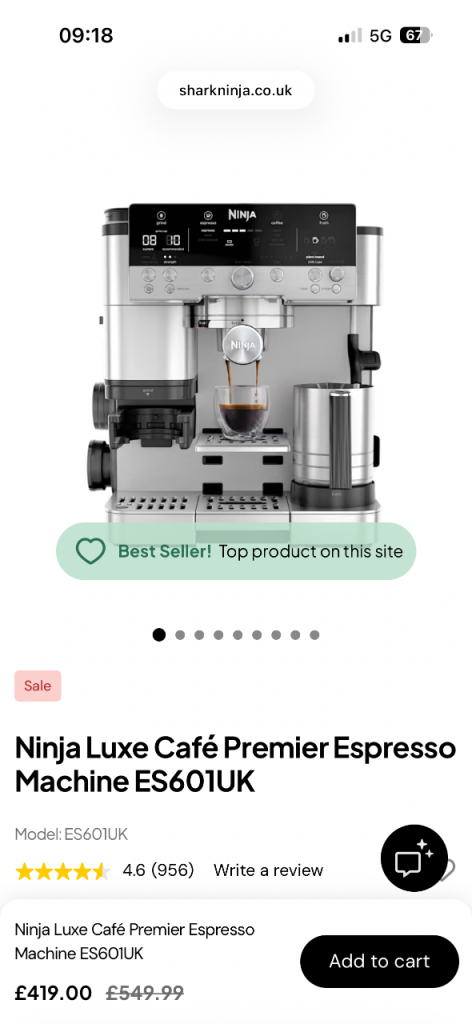Screen dimensions: 472x1024
Task: Open the Write a review link
Action: [268, 871]
